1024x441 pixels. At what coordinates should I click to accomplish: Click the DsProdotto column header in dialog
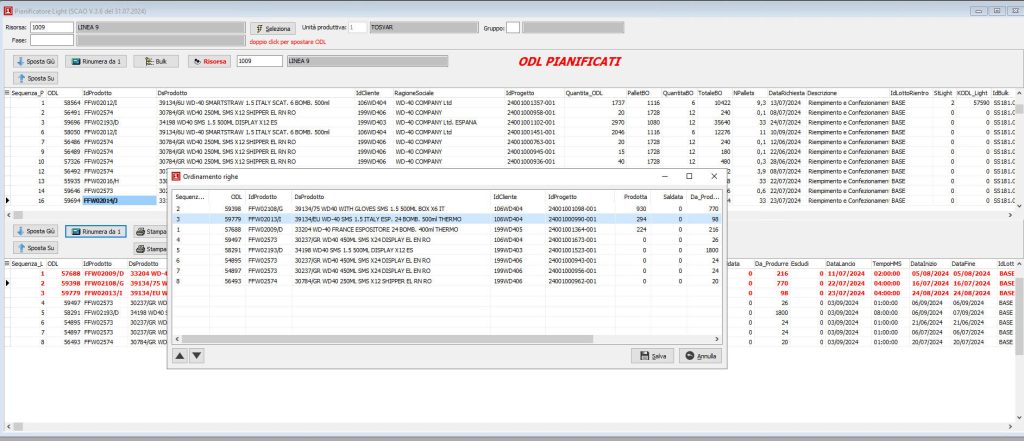click(x=391, y=196)
